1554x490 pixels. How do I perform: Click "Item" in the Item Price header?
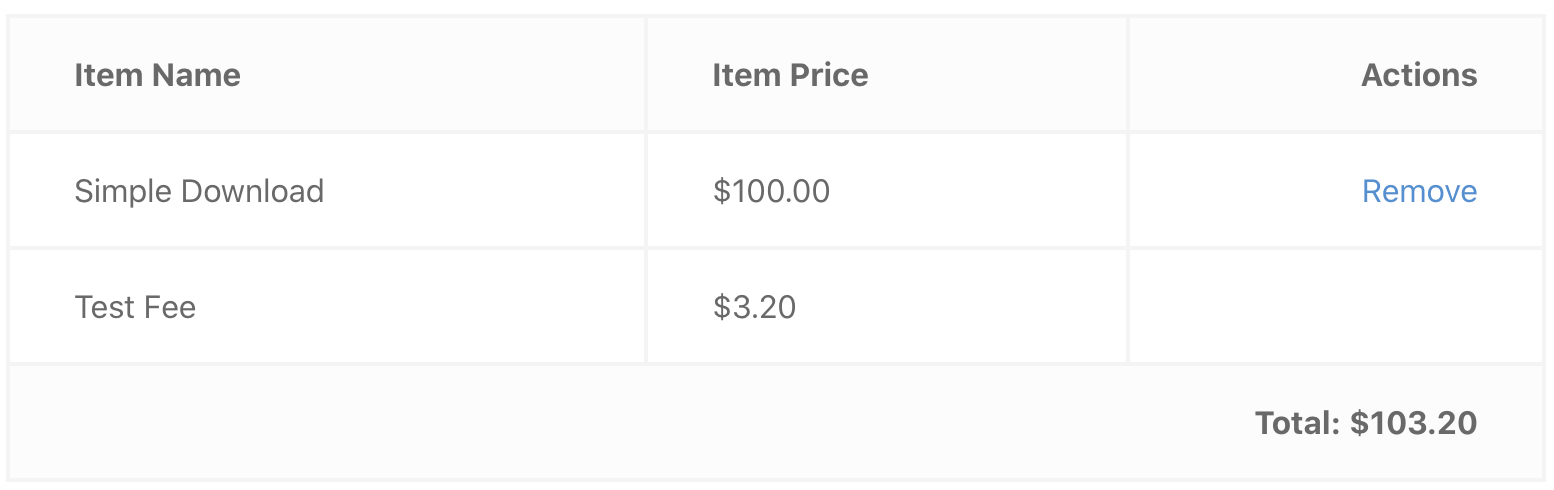[743, 75]
